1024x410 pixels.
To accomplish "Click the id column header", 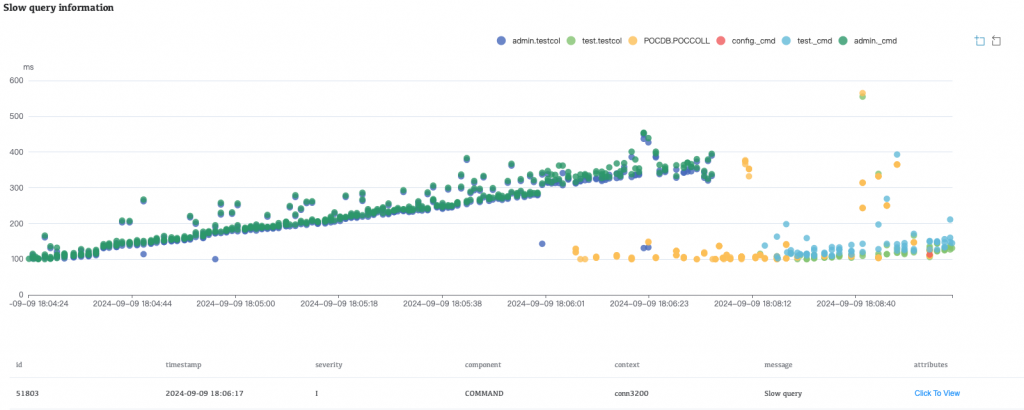I will (19, 366).
